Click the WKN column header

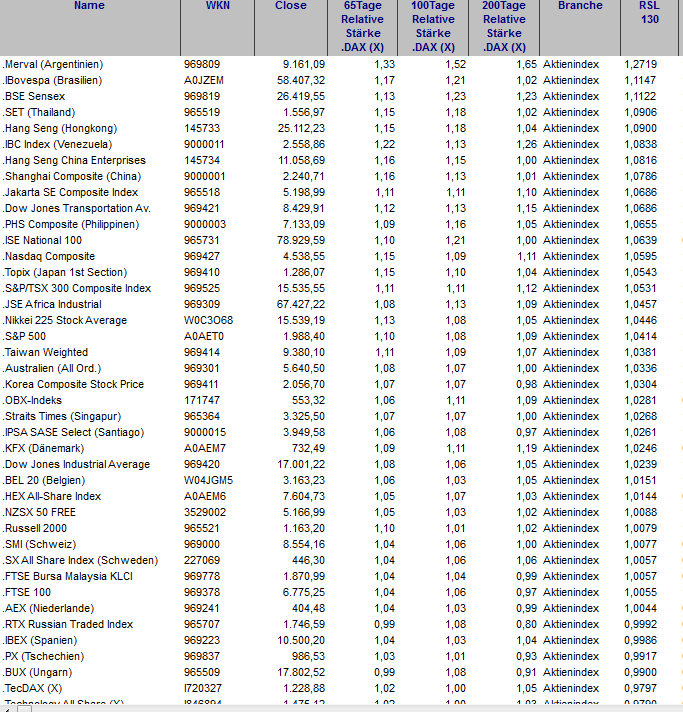click(x=217, y=6)
